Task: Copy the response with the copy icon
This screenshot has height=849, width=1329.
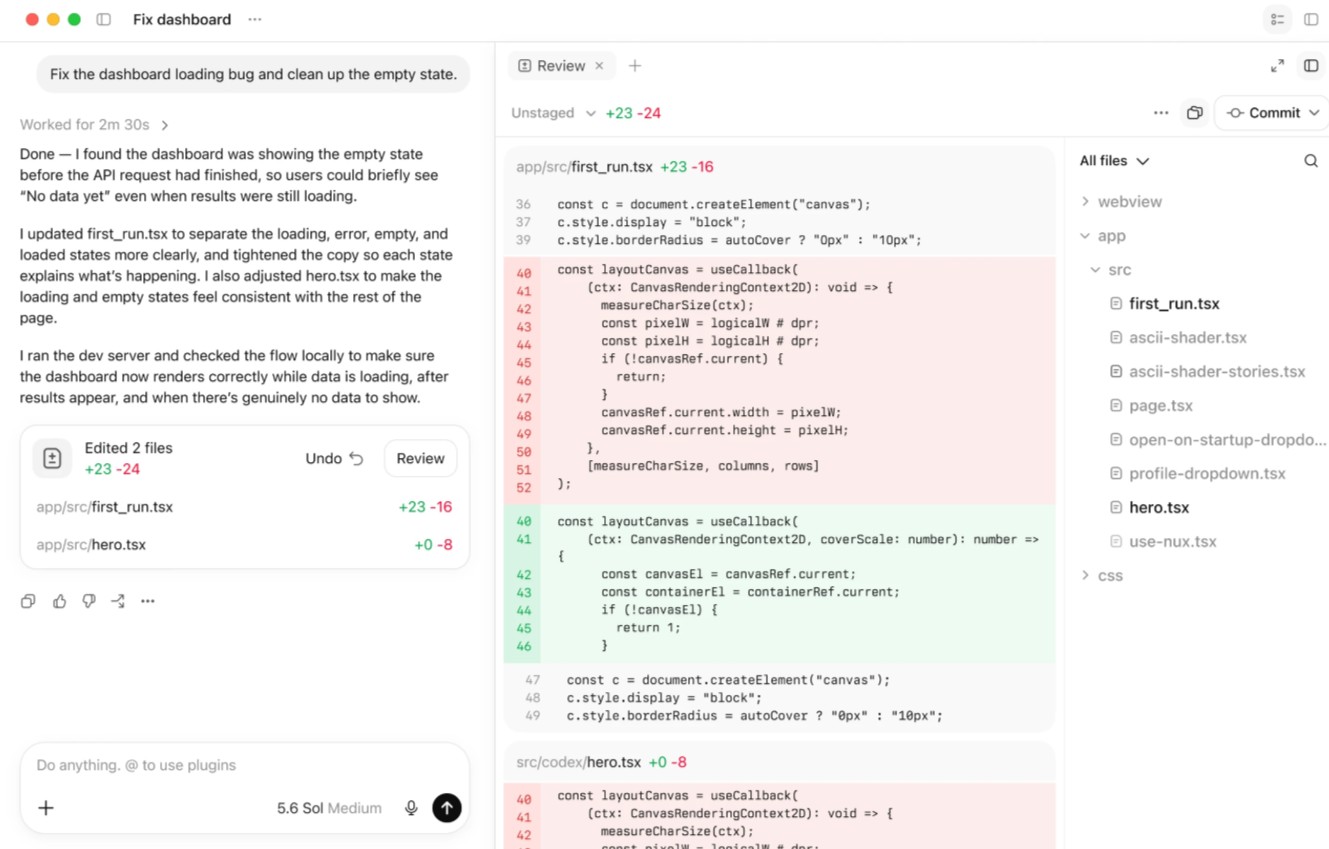Action: tap(28, 601)
